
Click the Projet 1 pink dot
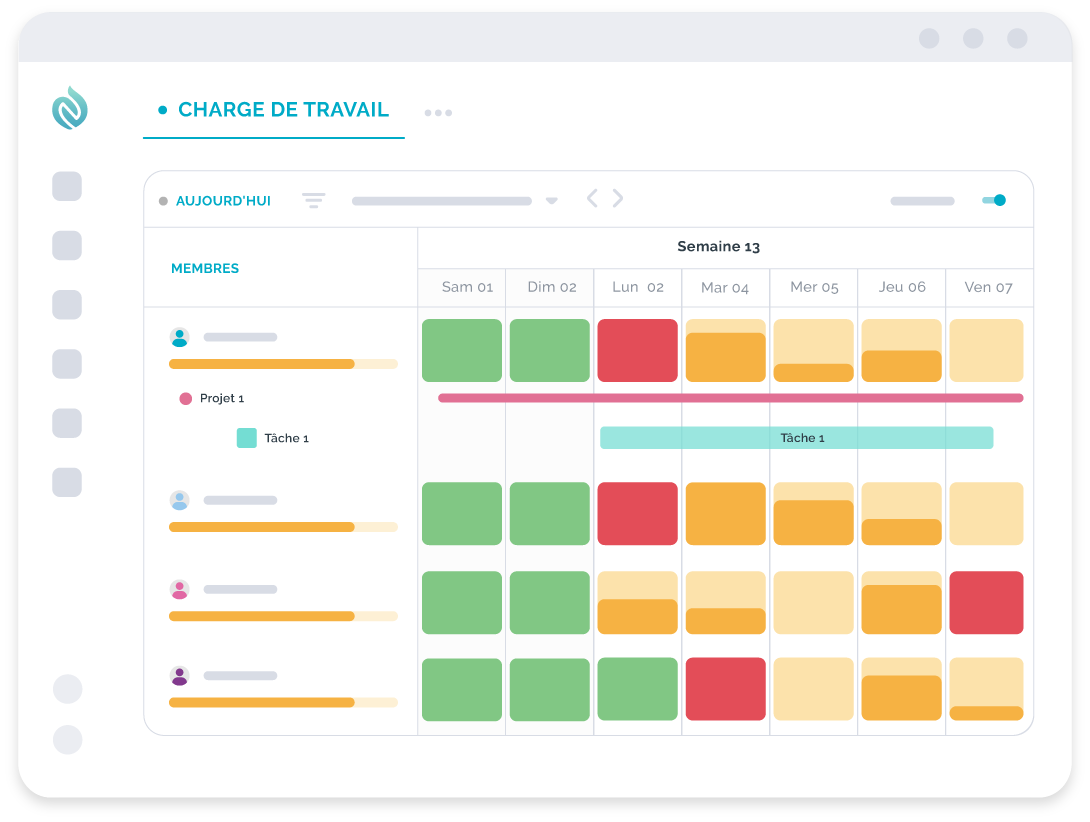tap(186, 398)
